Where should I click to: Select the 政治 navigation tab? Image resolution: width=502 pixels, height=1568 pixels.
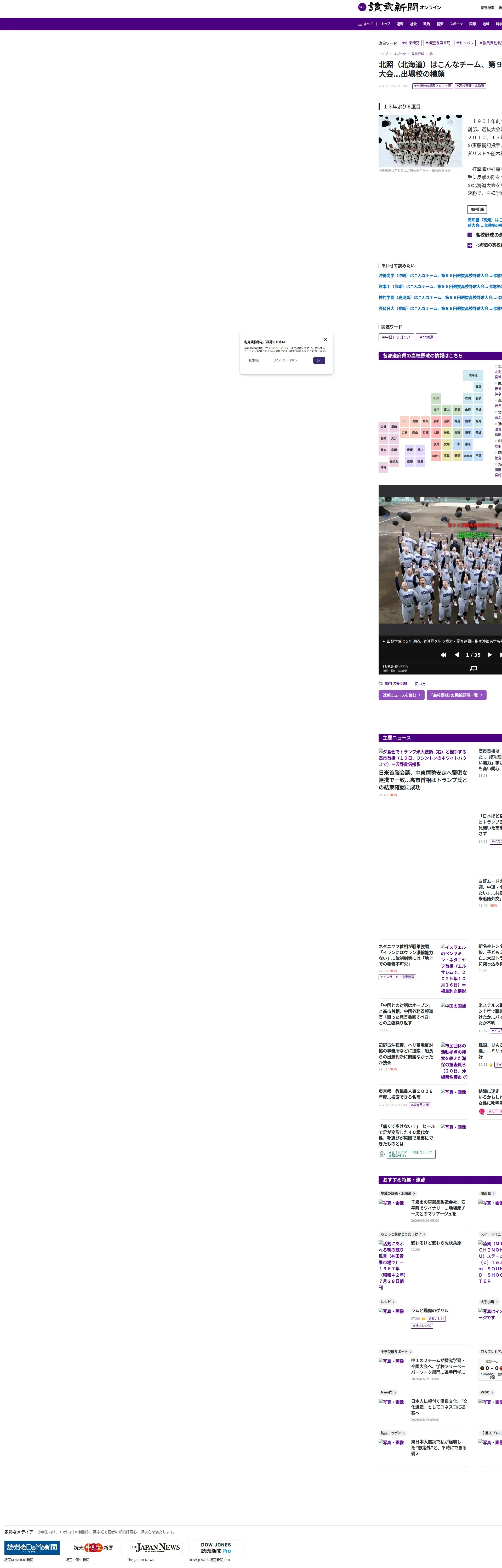(x=426, y=24)
